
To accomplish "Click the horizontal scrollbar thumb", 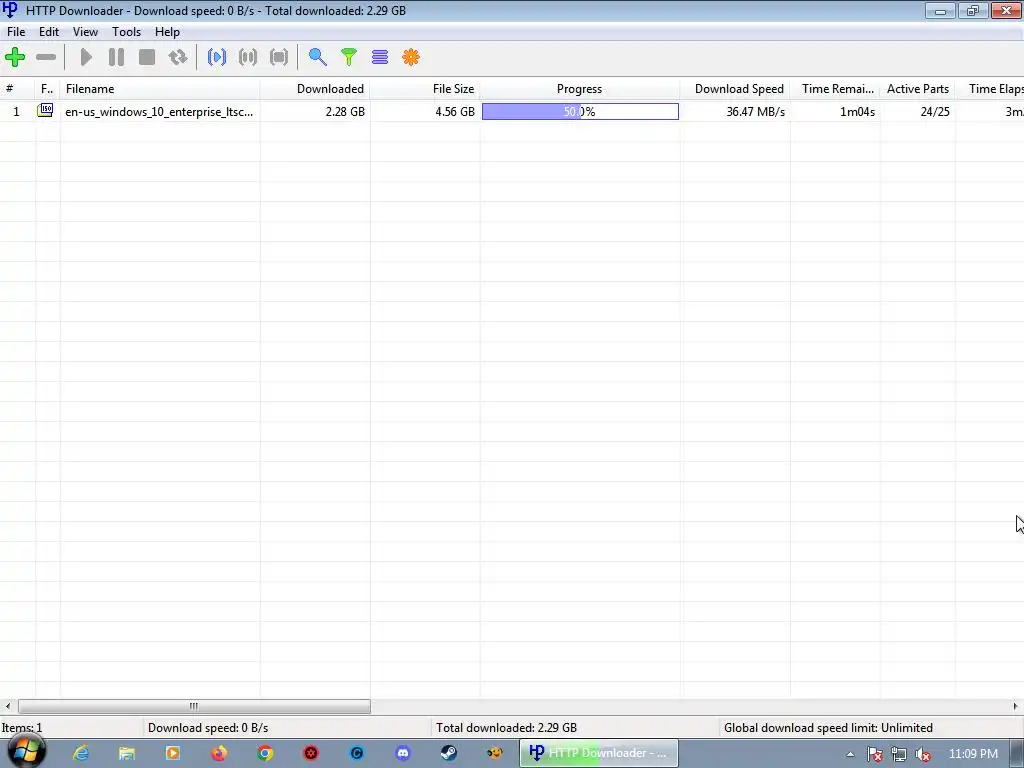I will (x=194, y=706).
